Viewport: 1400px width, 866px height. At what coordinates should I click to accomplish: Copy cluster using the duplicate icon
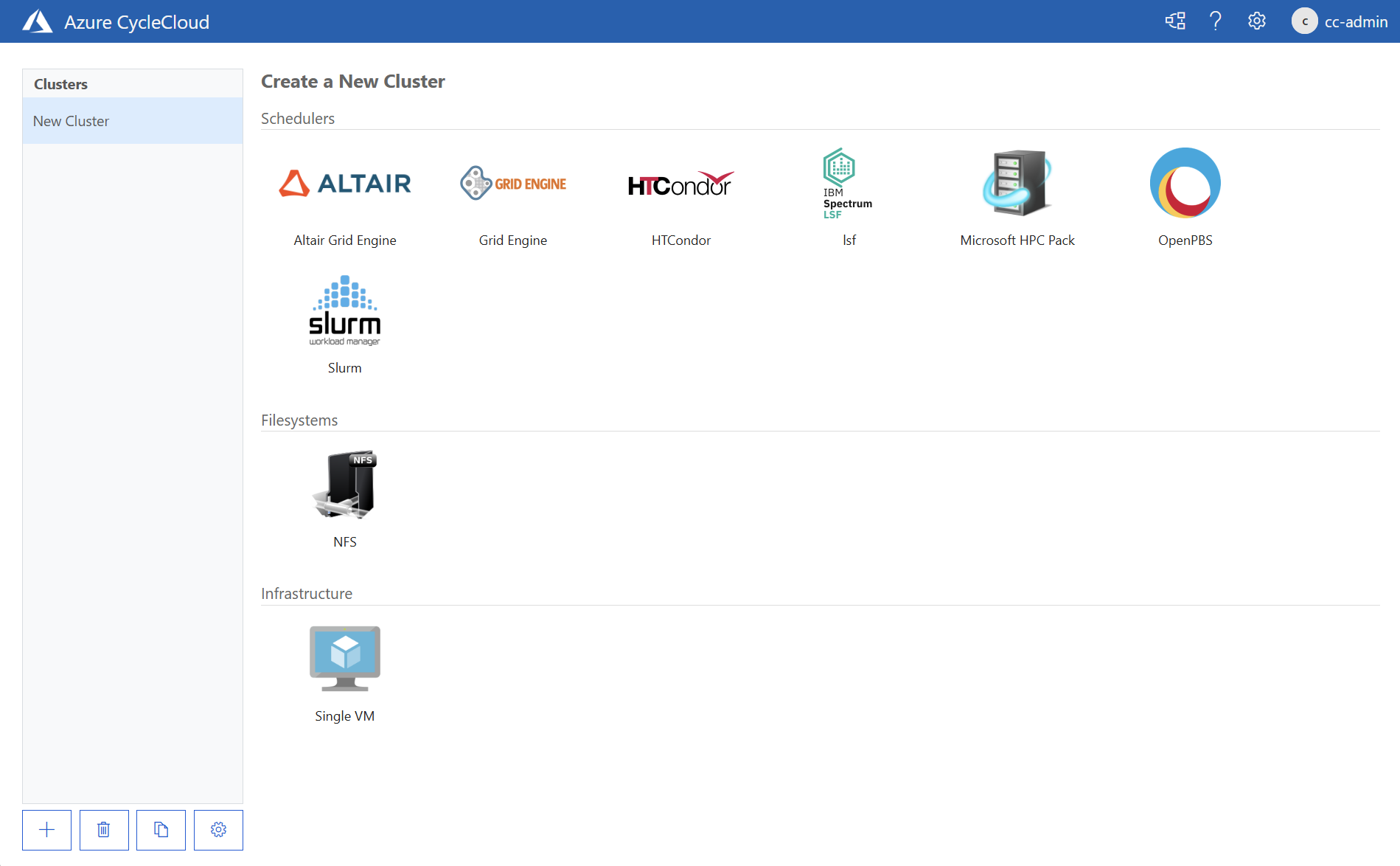click(x=161, y=830)
